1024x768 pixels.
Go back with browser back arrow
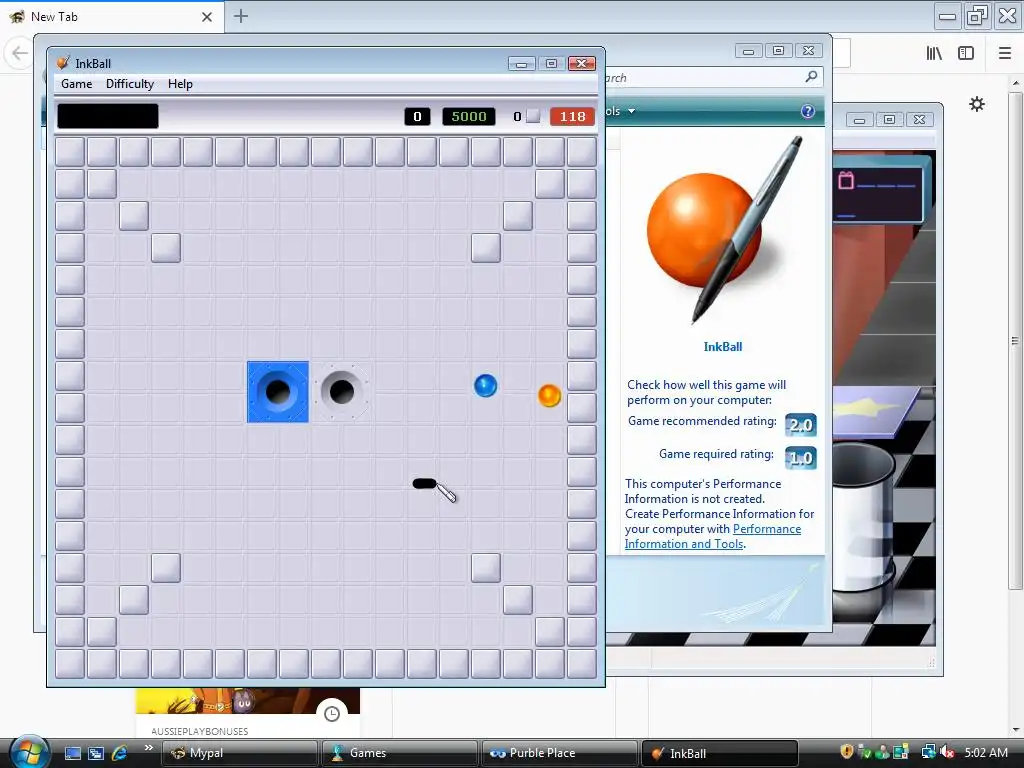pos(20,53)
